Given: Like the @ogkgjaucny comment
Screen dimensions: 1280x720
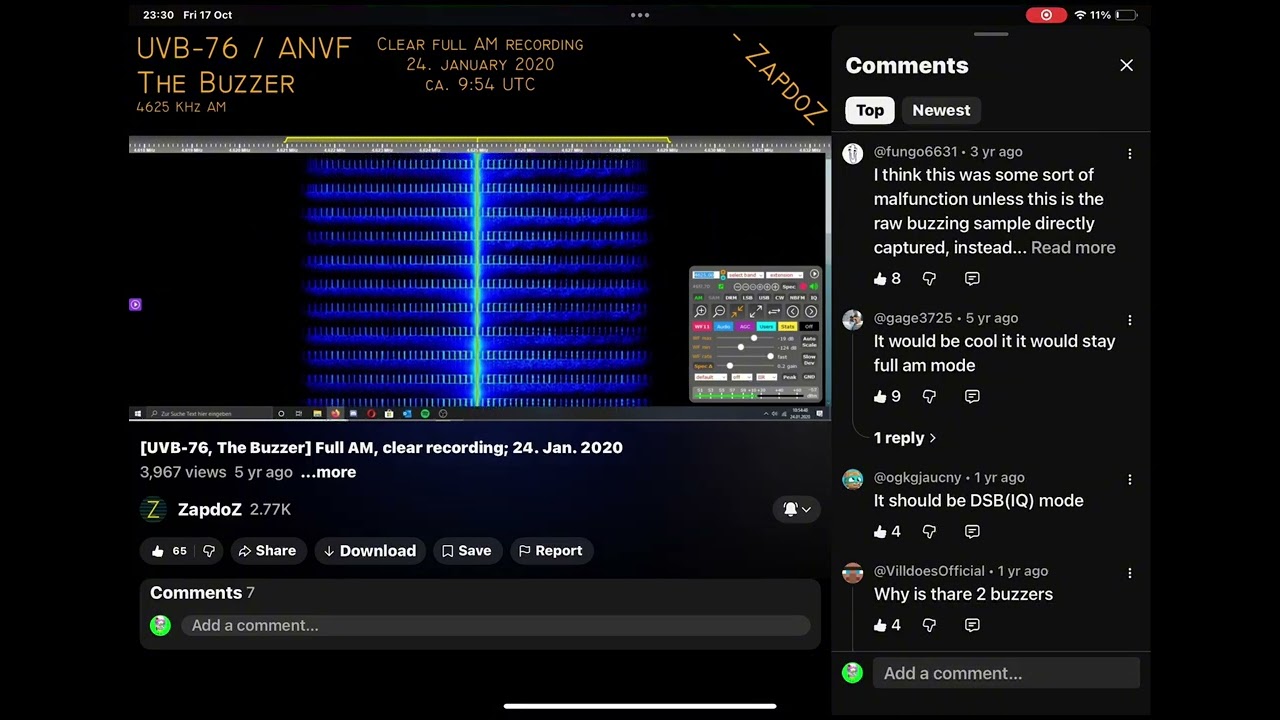Looking at the screenshot, I should [880, 532].
